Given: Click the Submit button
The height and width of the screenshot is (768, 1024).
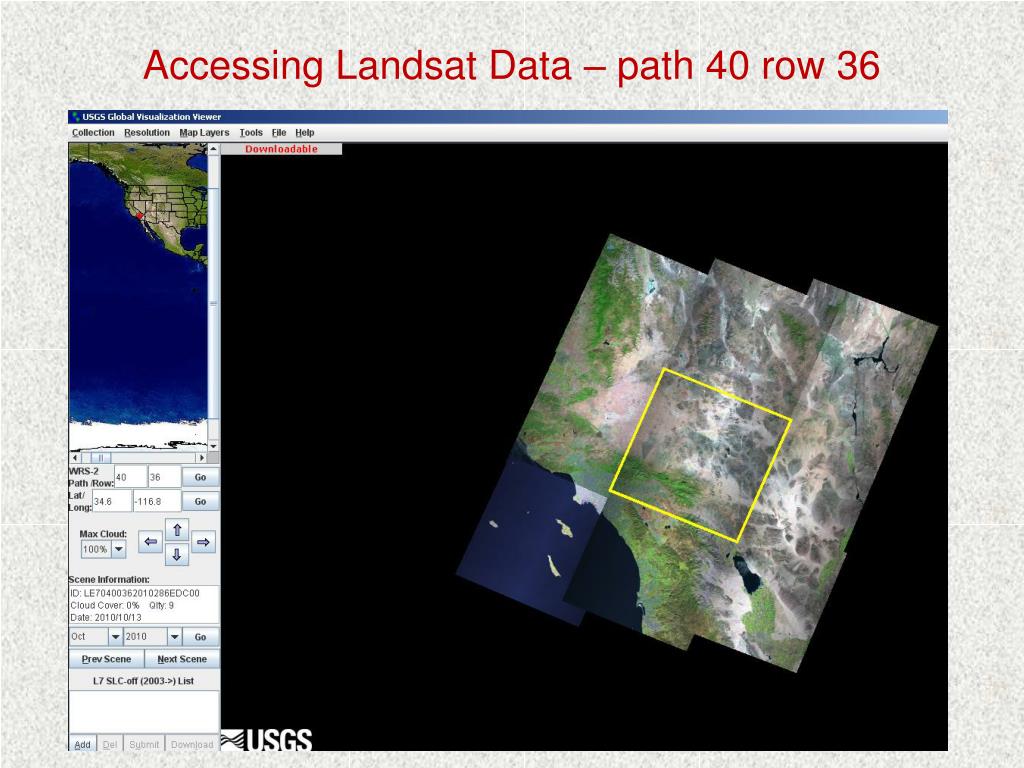Looking at the screenshot, I should 144,744.
